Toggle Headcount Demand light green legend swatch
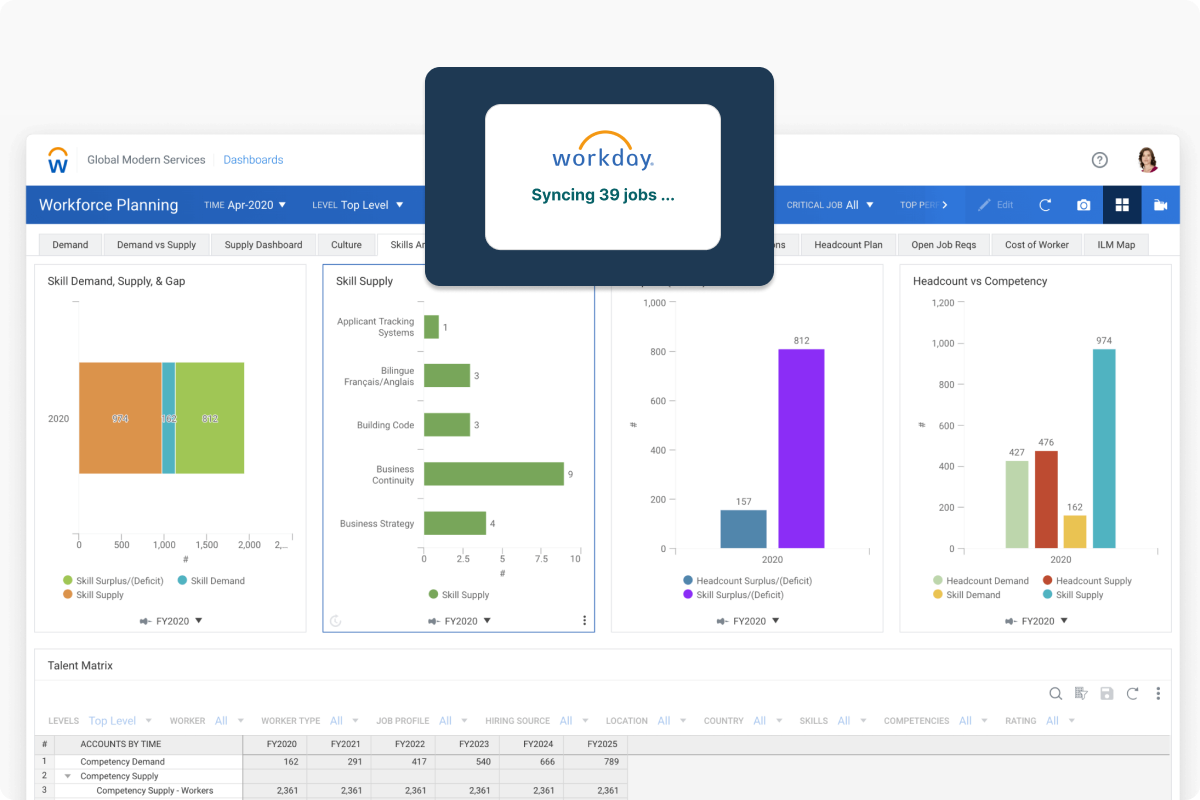 [938, 581]
